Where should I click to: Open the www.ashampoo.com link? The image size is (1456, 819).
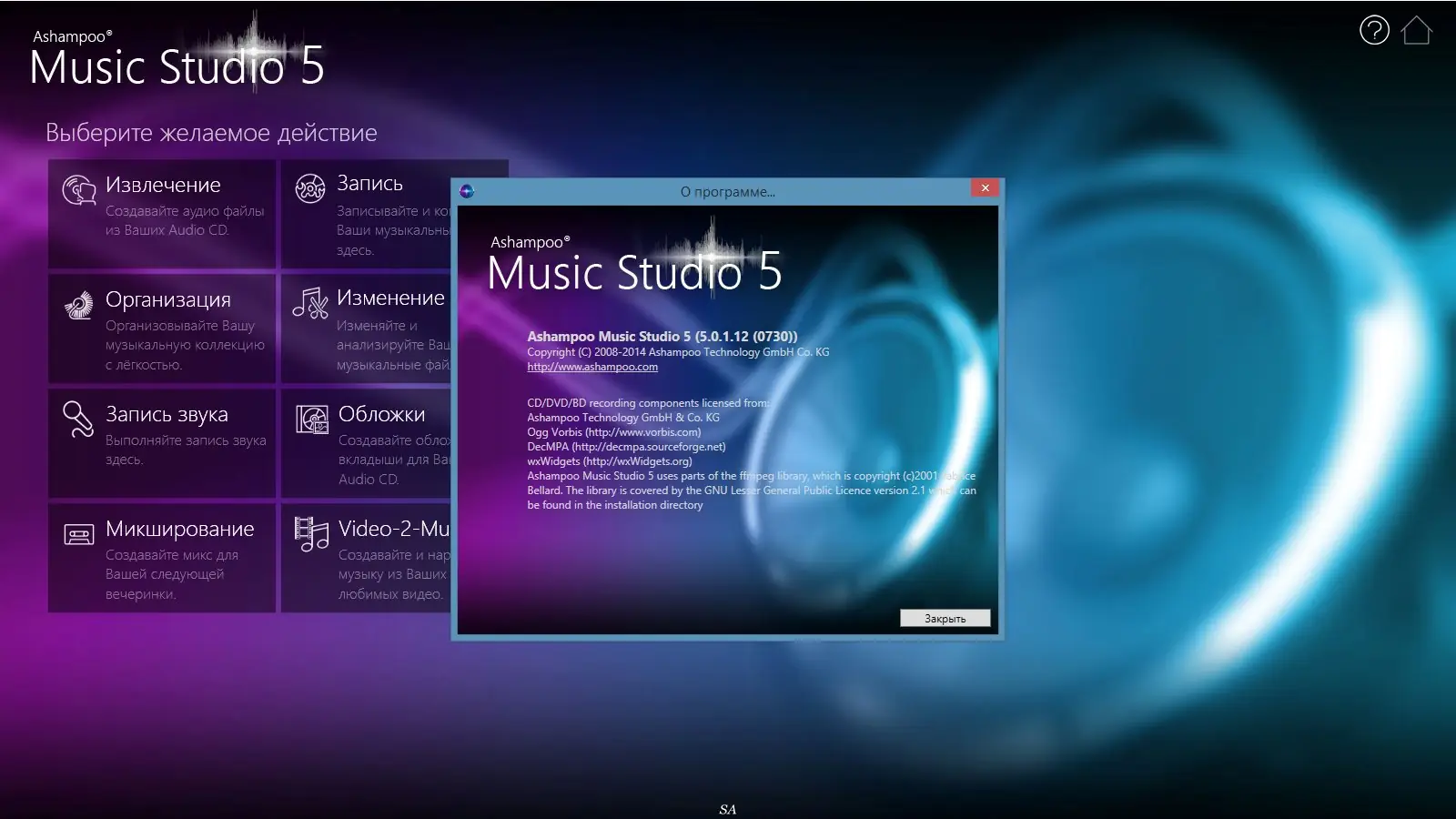pos(591,367)
